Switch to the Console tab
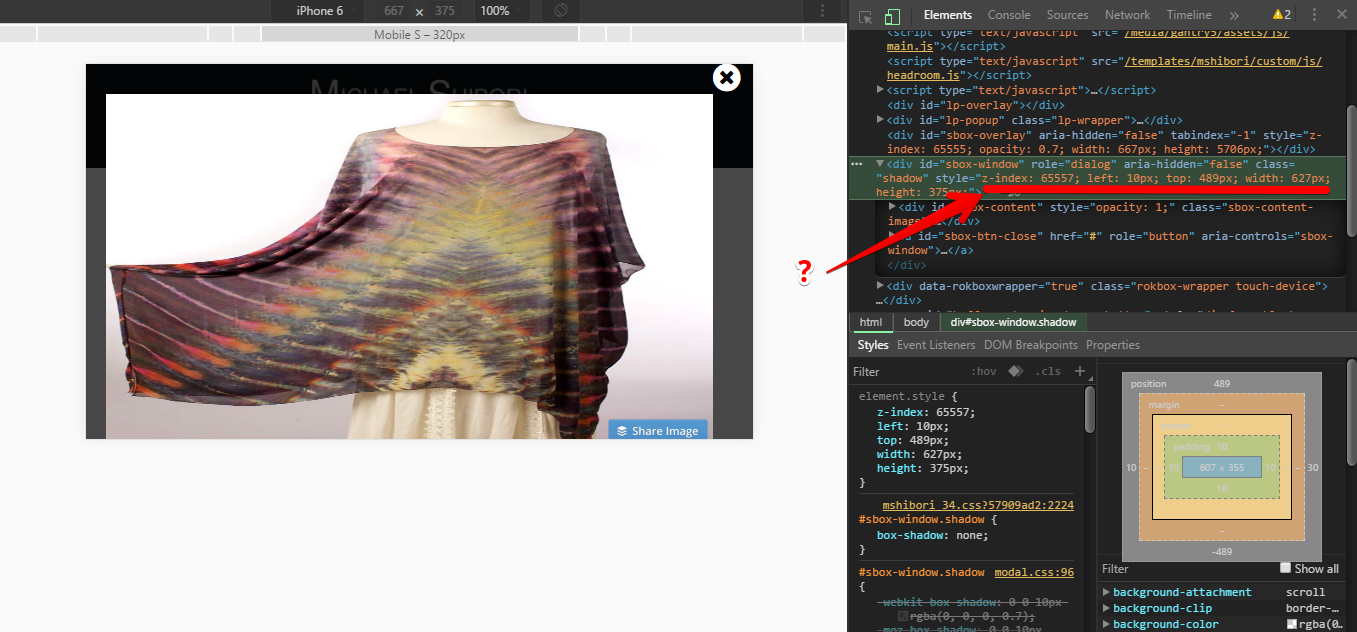 click(x=1009, y=15)
